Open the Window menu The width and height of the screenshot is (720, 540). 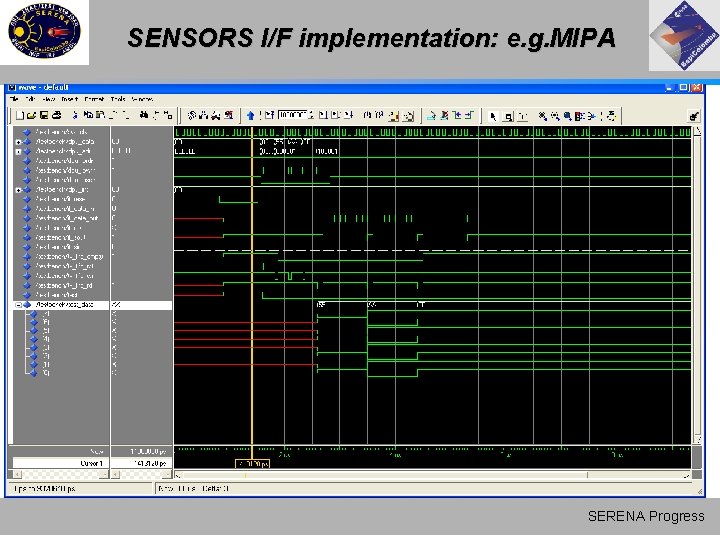click(142, 99)
